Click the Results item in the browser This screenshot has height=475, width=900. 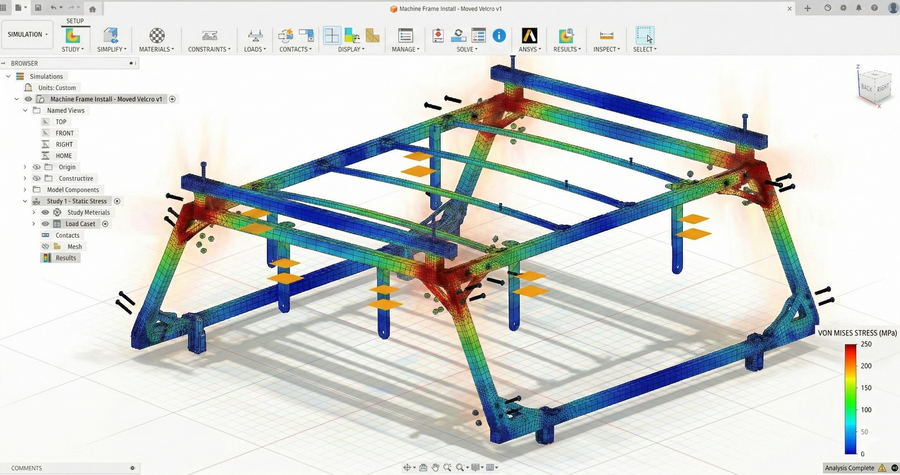click(x=65, y=258)
